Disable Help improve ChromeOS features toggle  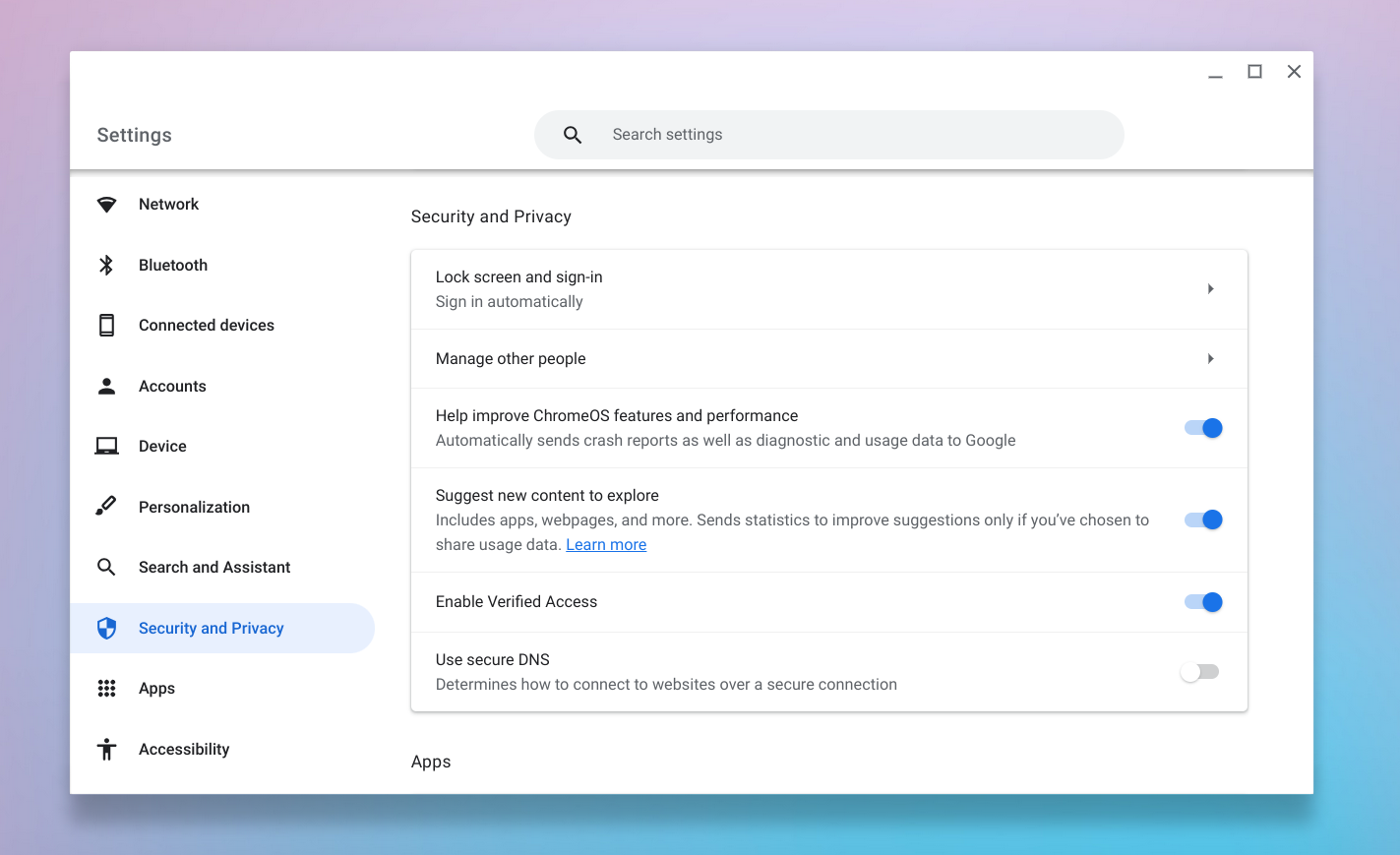(1203, 428)
